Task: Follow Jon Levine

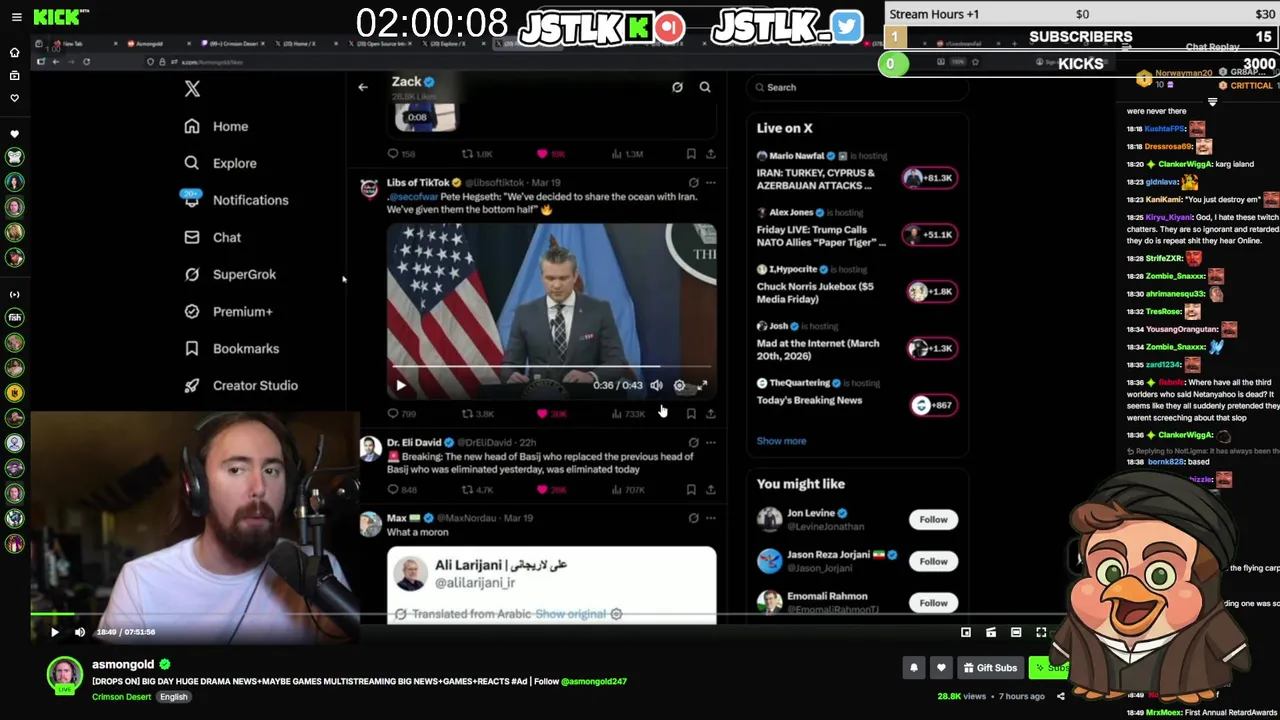Action: (x=933, y=519)
